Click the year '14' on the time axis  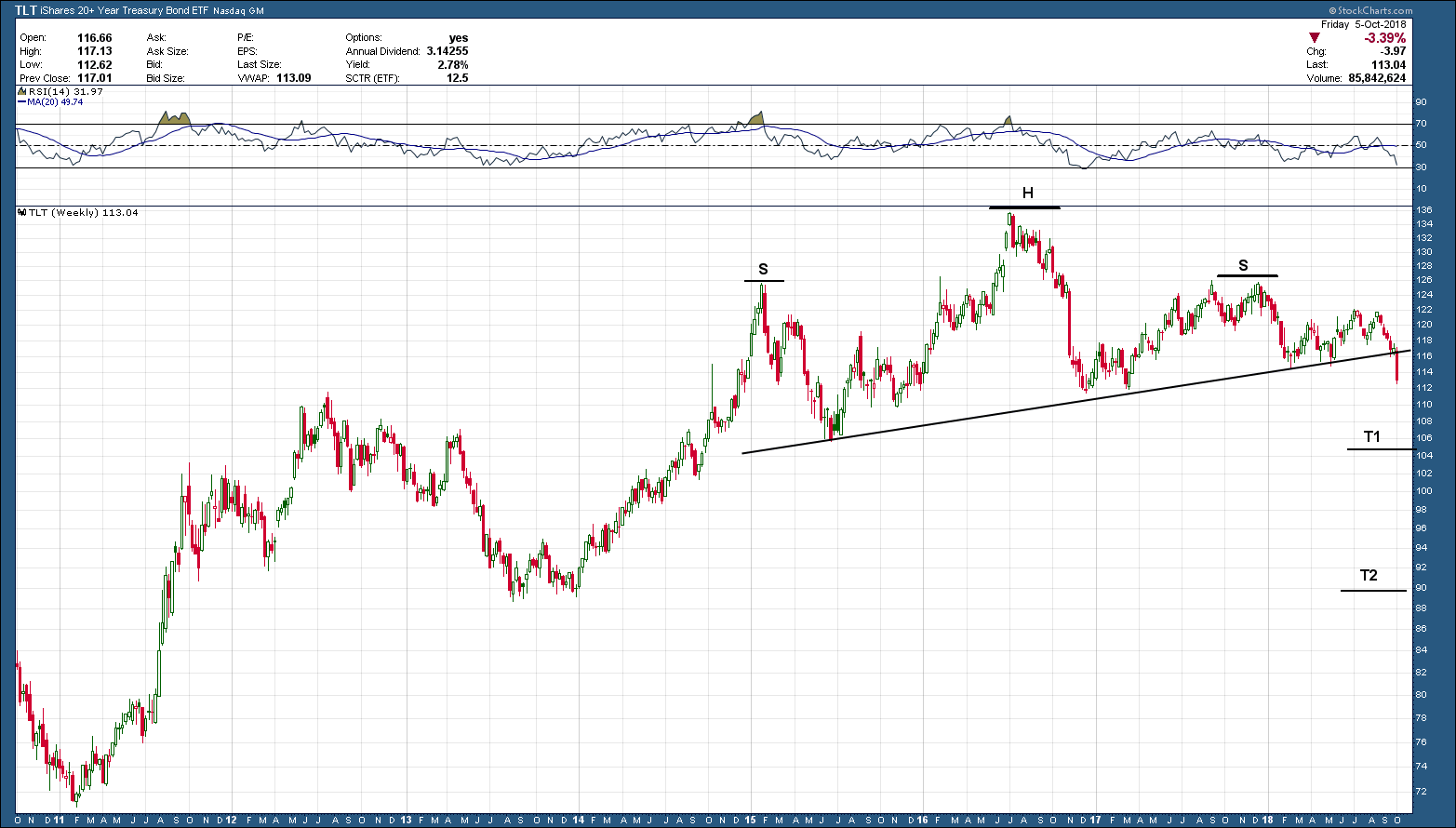[579, 820]
